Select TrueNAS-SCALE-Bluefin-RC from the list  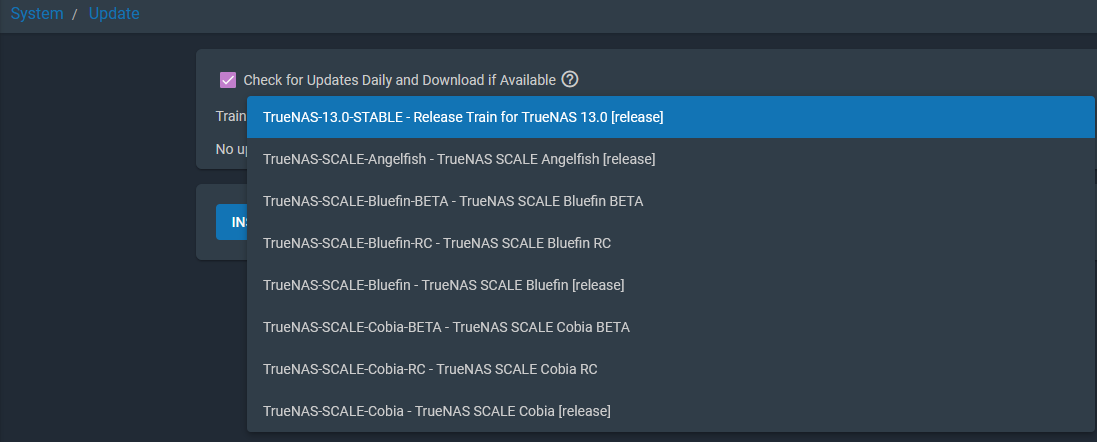point(670,243)
